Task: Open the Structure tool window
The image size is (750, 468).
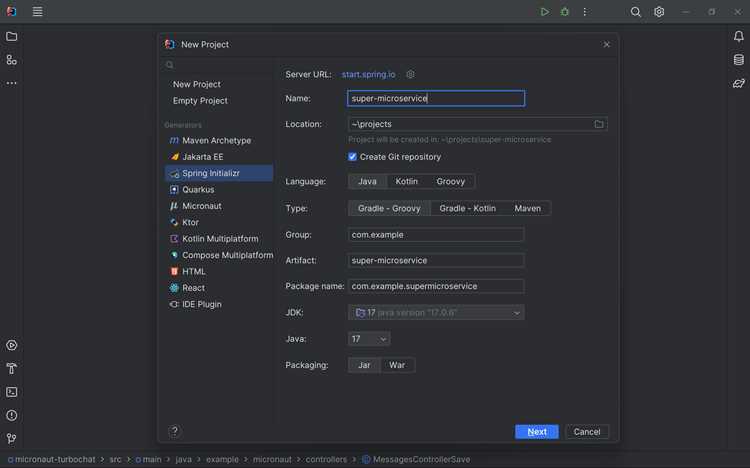Action: [x=11, y=60]
